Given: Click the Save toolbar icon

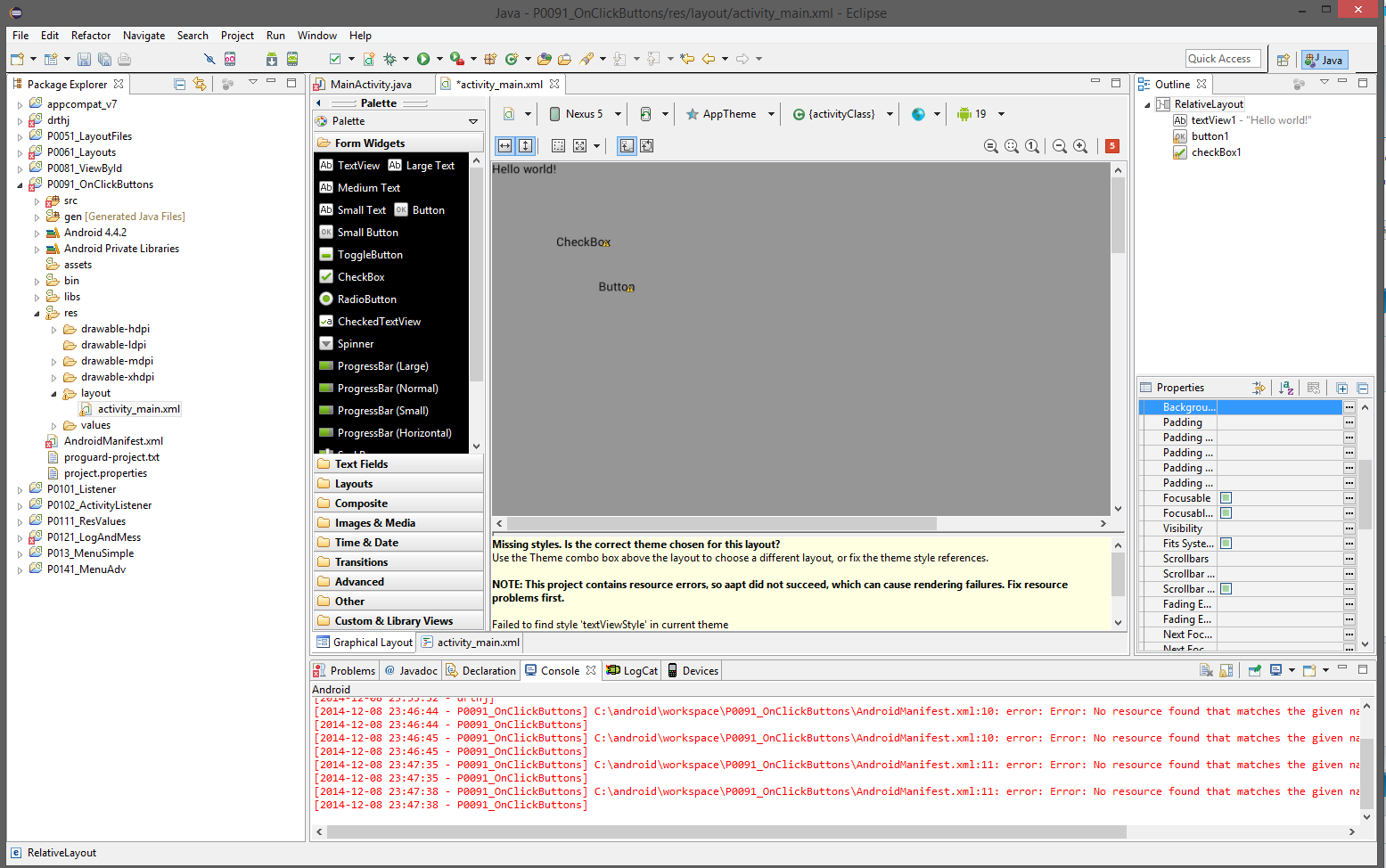Looking at the screenshot, I should (x=84, y=59).
